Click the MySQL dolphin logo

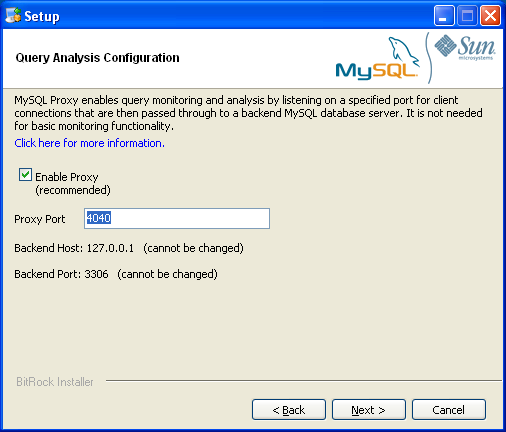point(377,59)
